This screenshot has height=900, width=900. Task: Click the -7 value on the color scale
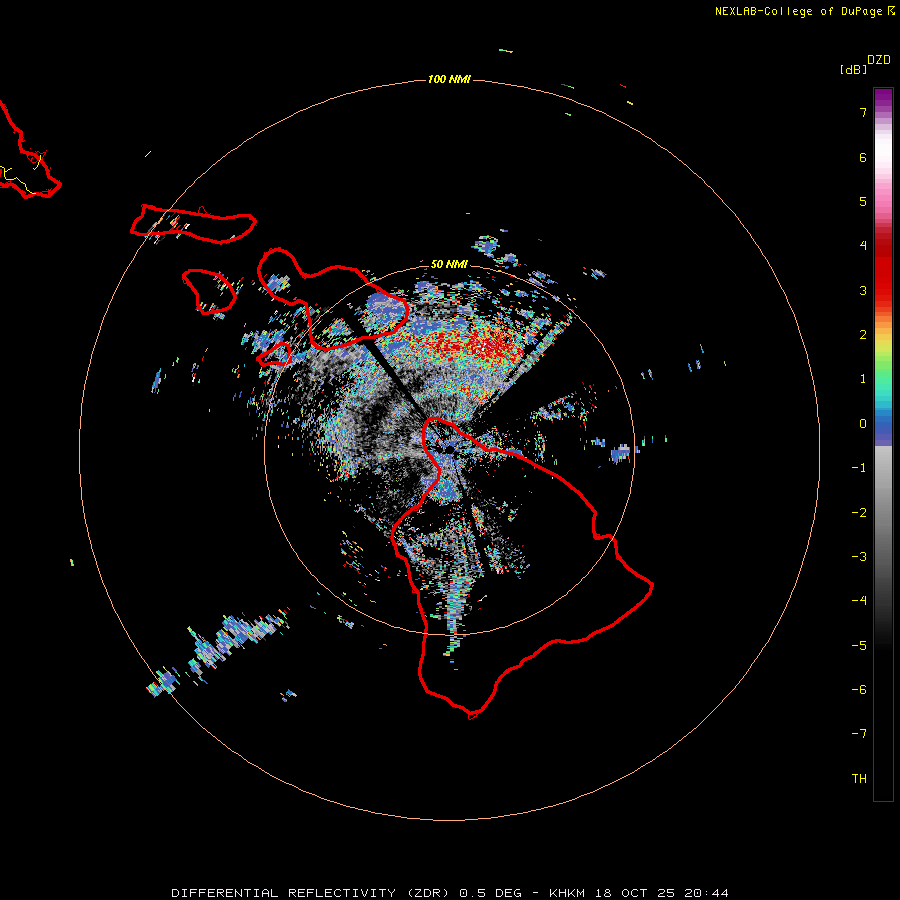pos(859,734)
